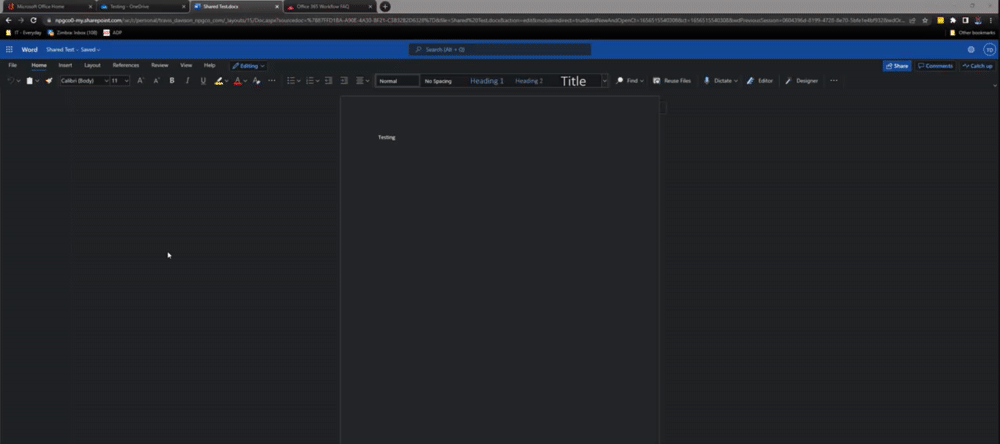
Task: Switch to the View tab
Action: [x=186, y=65]
